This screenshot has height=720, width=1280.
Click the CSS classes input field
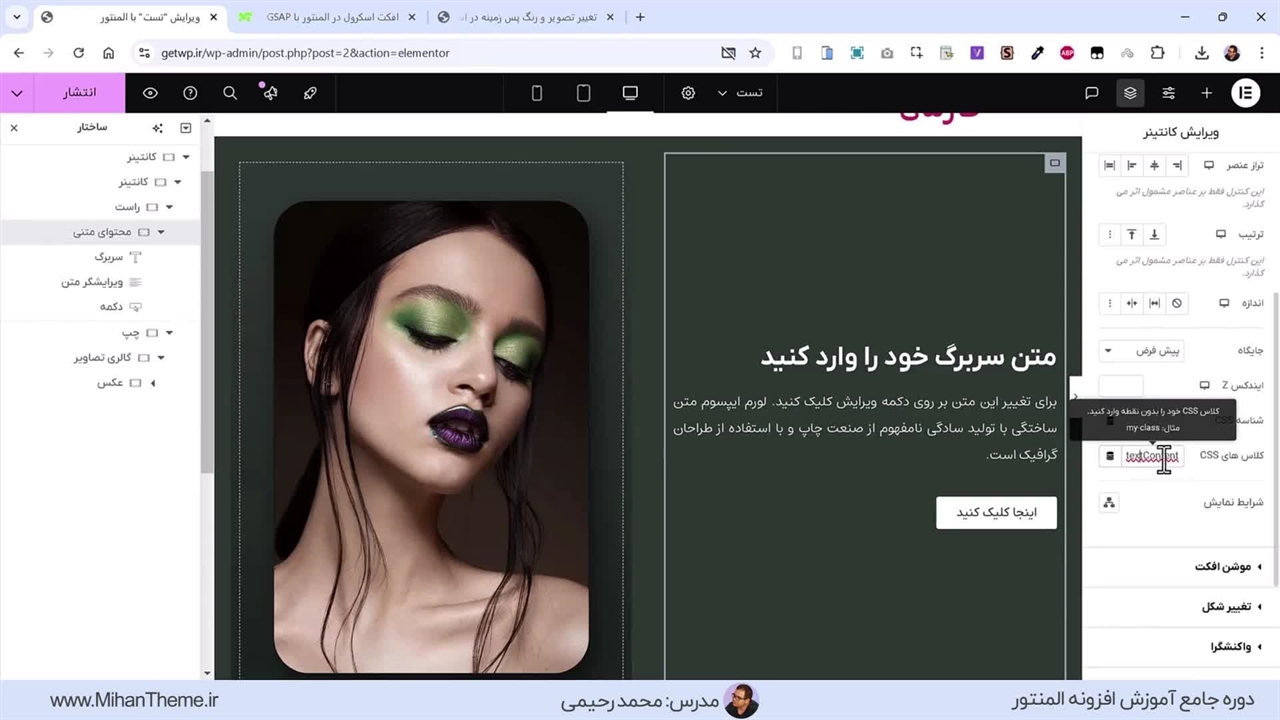click(1151, 456)
